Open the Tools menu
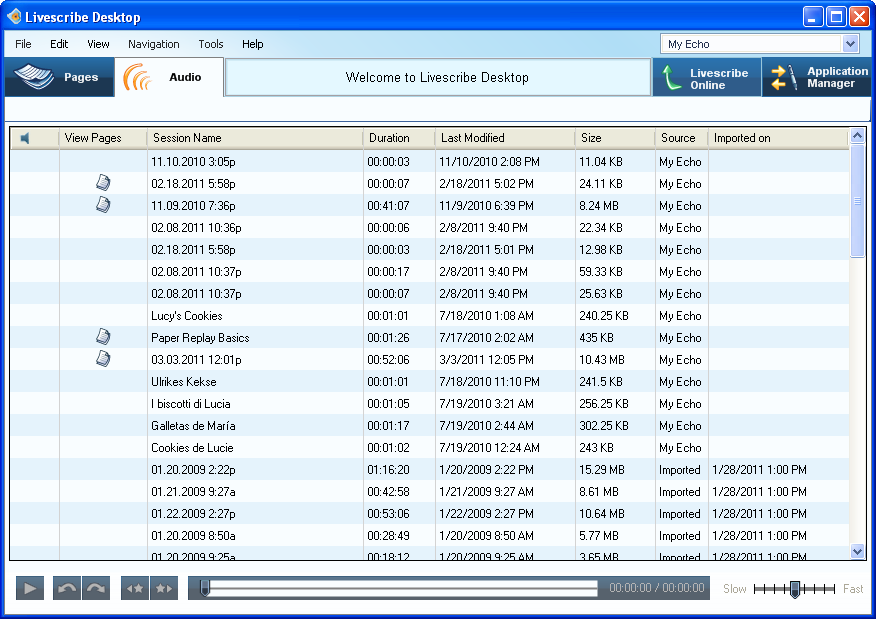The width and height of the screenshot is (876, 619). pos(210,44)
